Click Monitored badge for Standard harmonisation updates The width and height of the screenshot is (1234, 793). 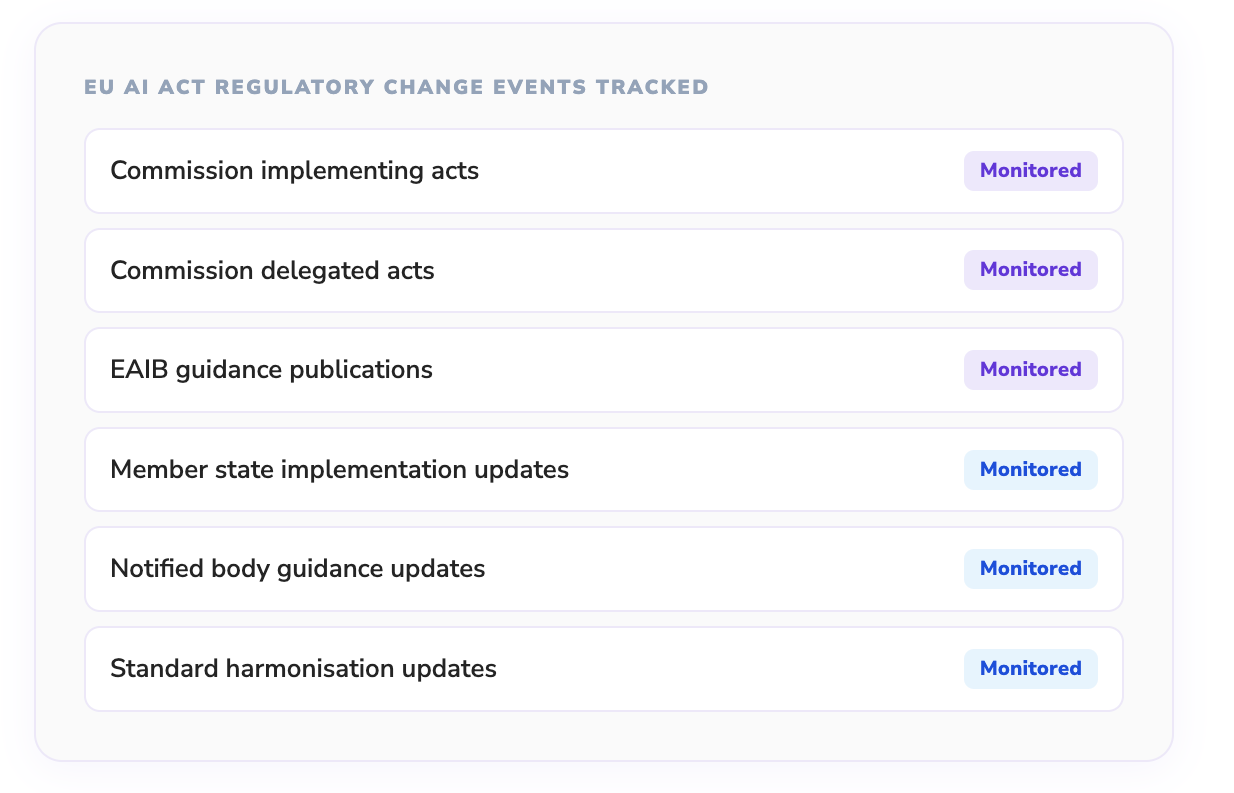[1030, 668]
